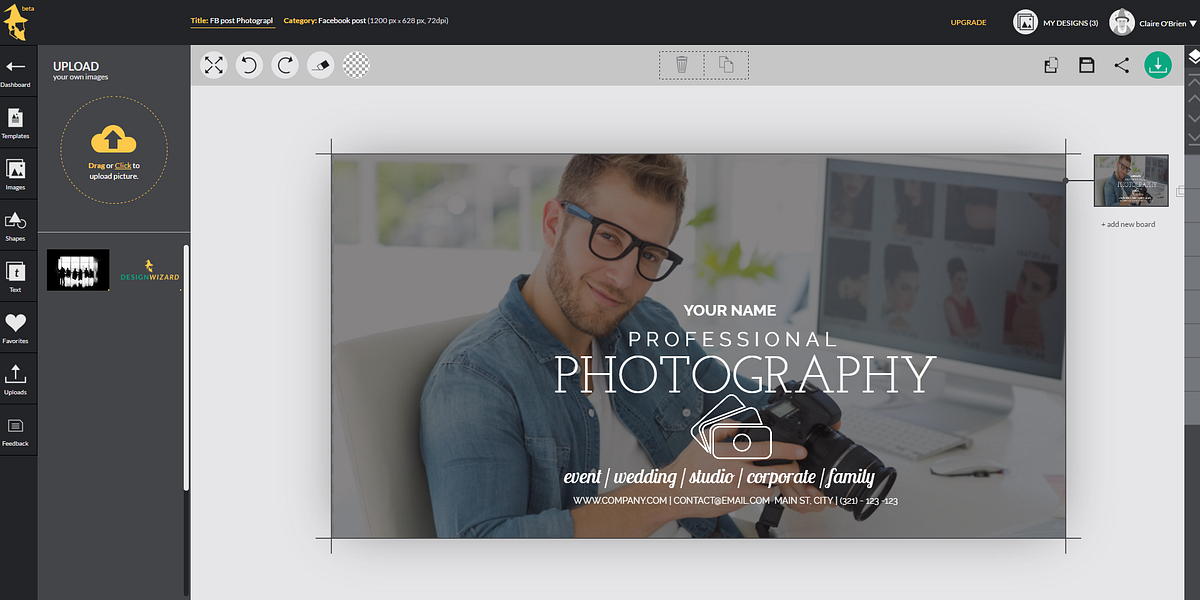
Task: Select the Undo icon in the toolbar
Action: (249, 64)
